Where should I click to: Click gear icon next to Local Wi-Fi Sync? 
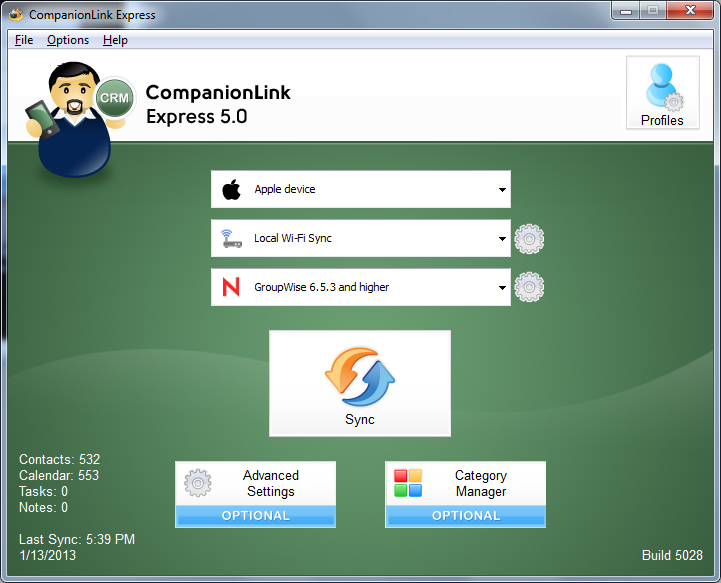[529, 239]
